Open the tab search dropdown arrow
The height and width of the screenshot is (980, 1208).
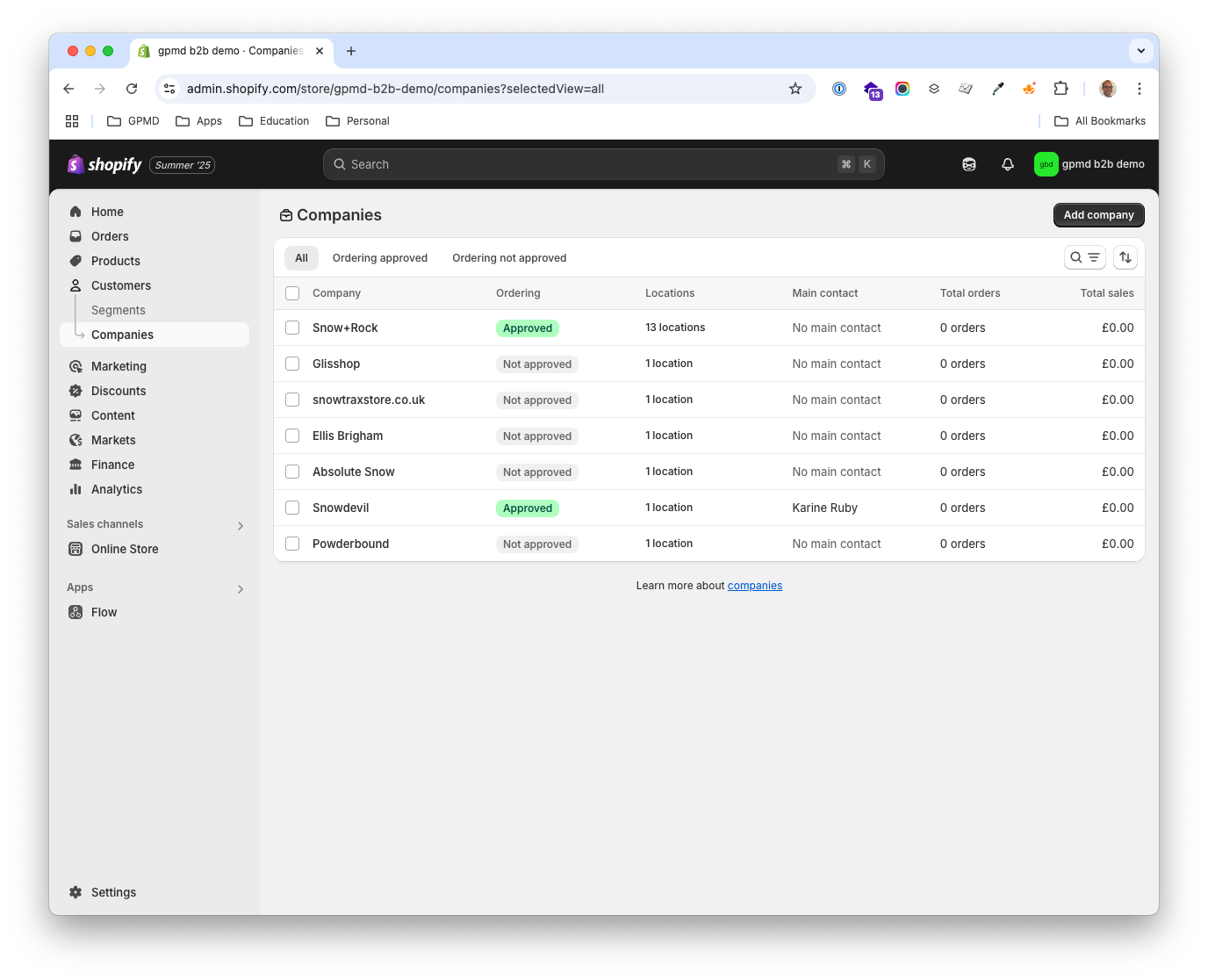(1141, 51)
